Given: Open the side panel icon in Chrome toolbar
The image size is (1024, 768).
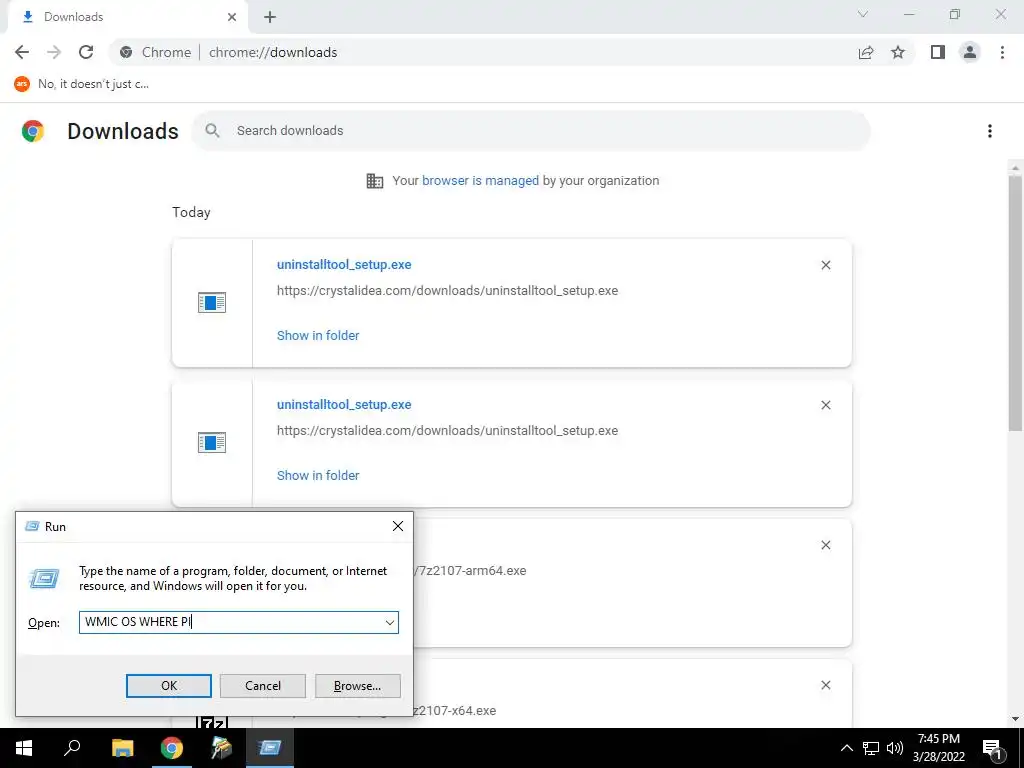Looking at the screenshot, I should point(938,52).
